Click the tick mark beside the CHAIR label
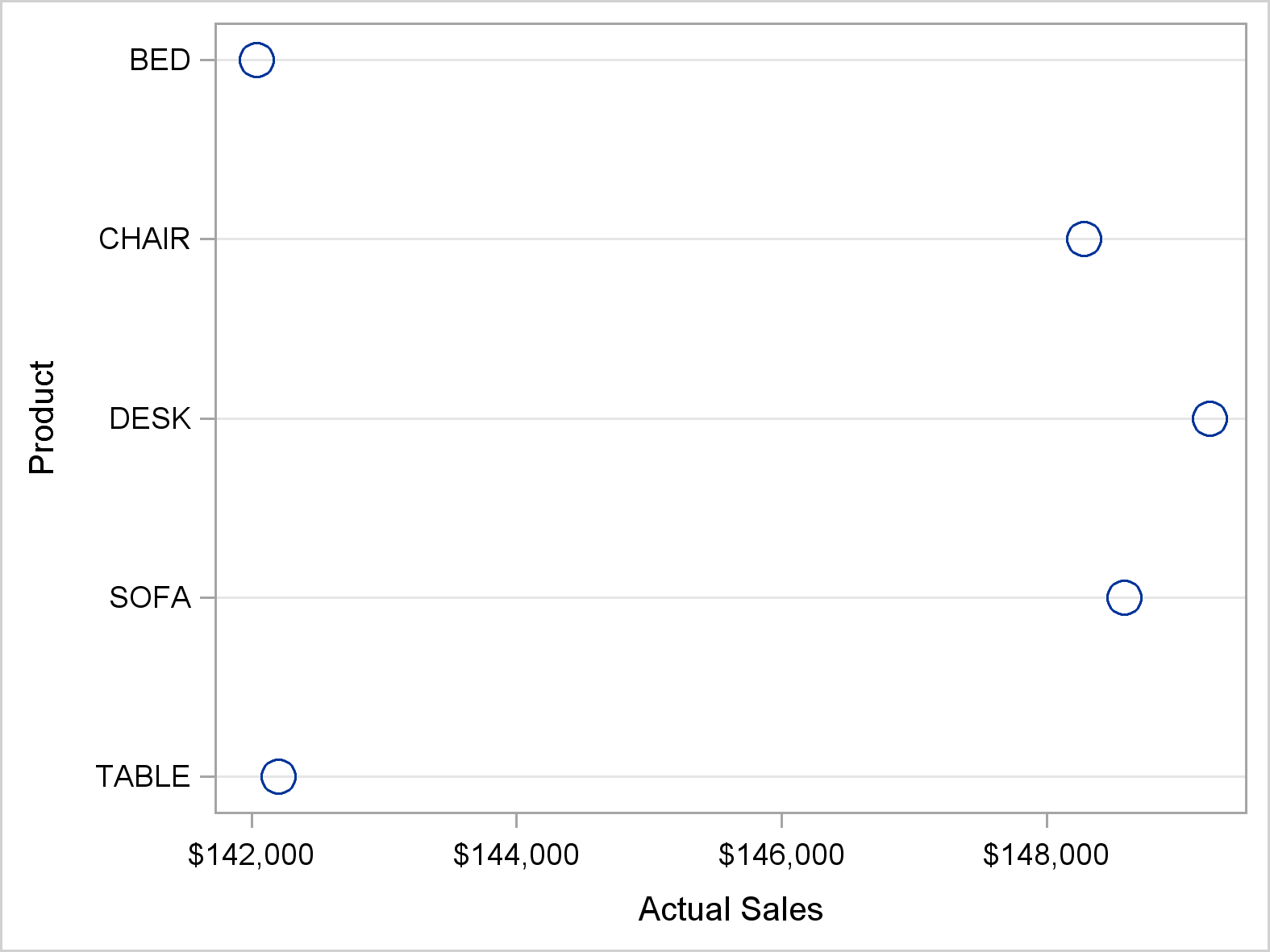 [208, 239]
